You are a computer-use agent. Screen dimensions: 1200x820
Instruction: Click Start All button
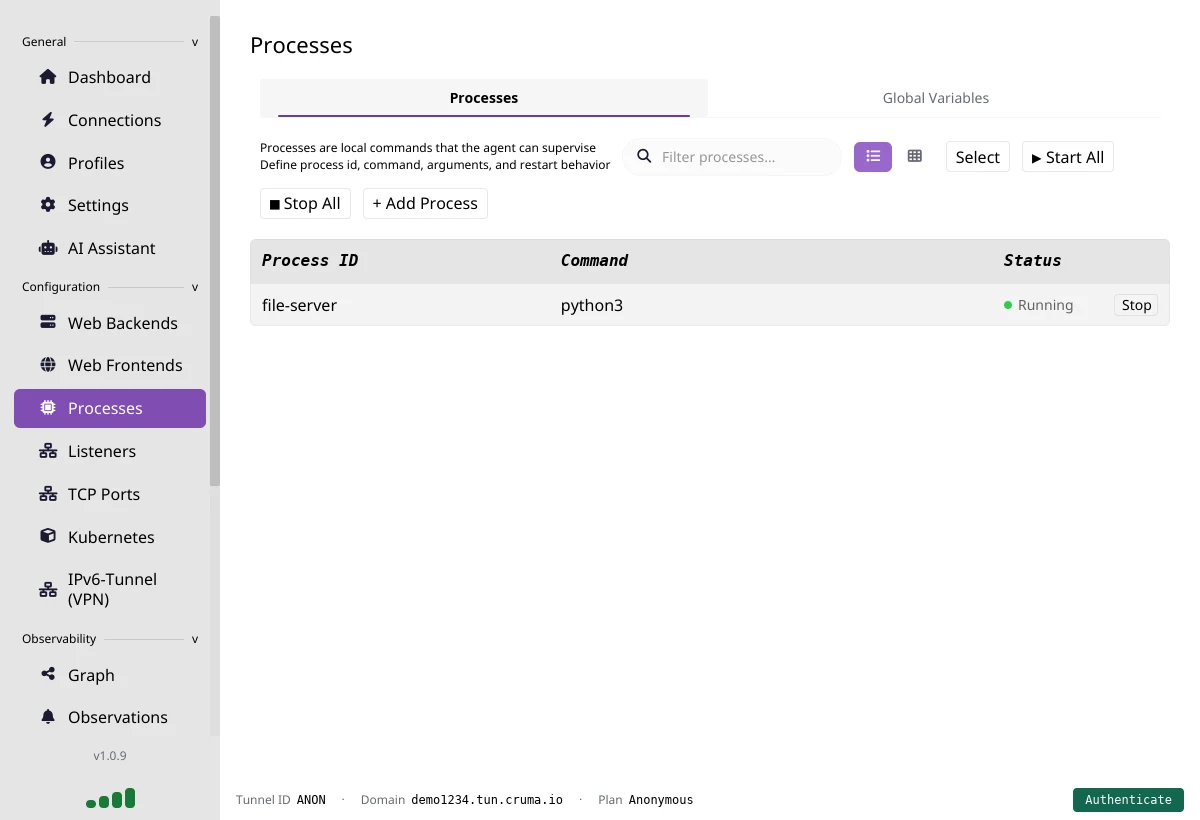point(1068,157)
